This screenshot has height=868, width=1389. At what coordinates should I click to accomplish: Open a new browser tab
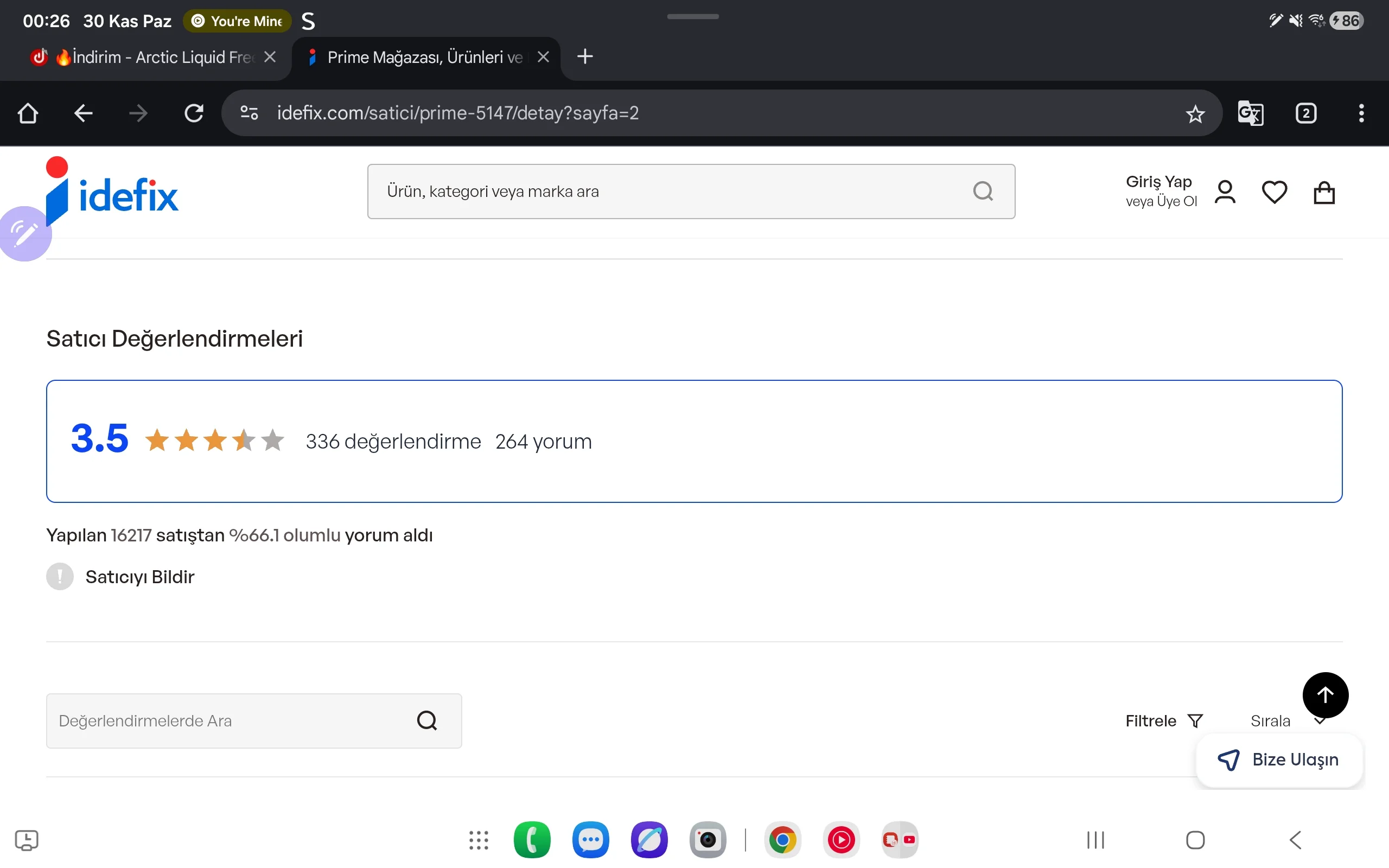click(x=584, y=57)
